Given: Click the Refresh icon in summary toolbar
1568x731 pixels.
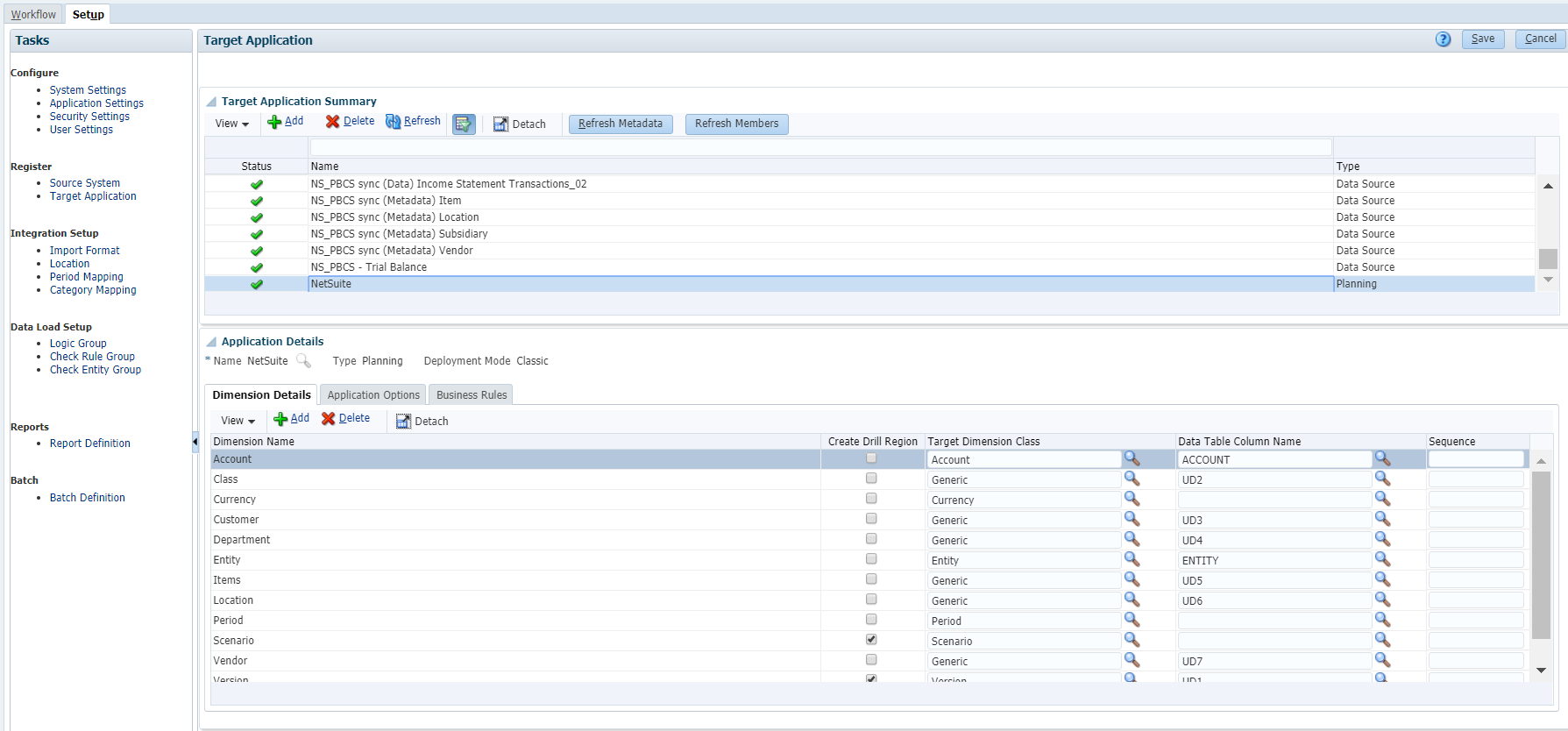Looking at the screenshot, I should pyautogui.click(x=394, y=122).
